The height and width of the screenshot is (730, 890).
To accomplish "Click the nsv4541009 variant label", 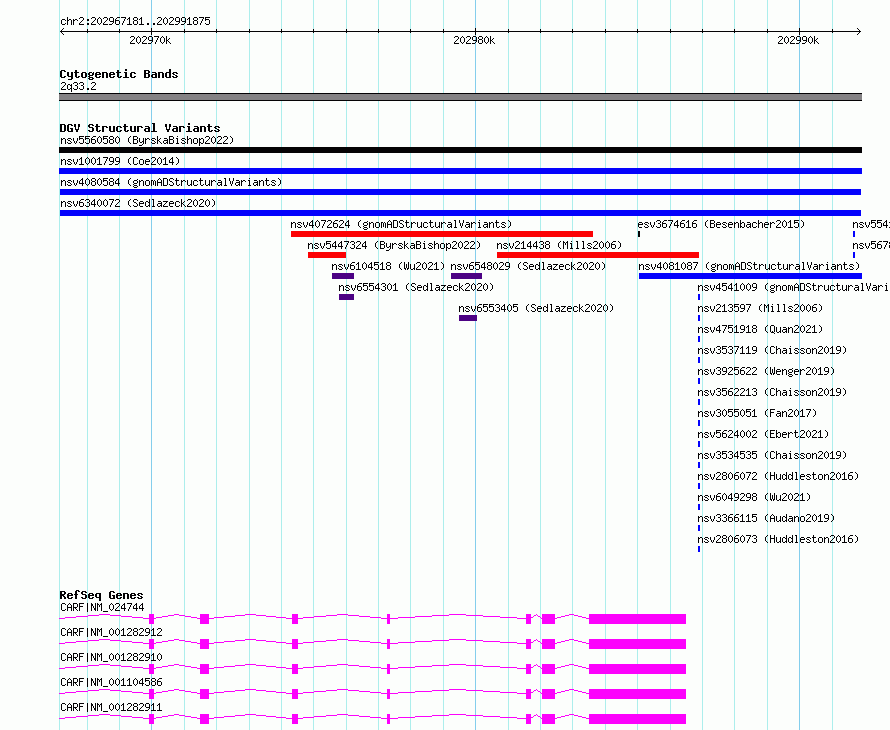I will [794, 287].
